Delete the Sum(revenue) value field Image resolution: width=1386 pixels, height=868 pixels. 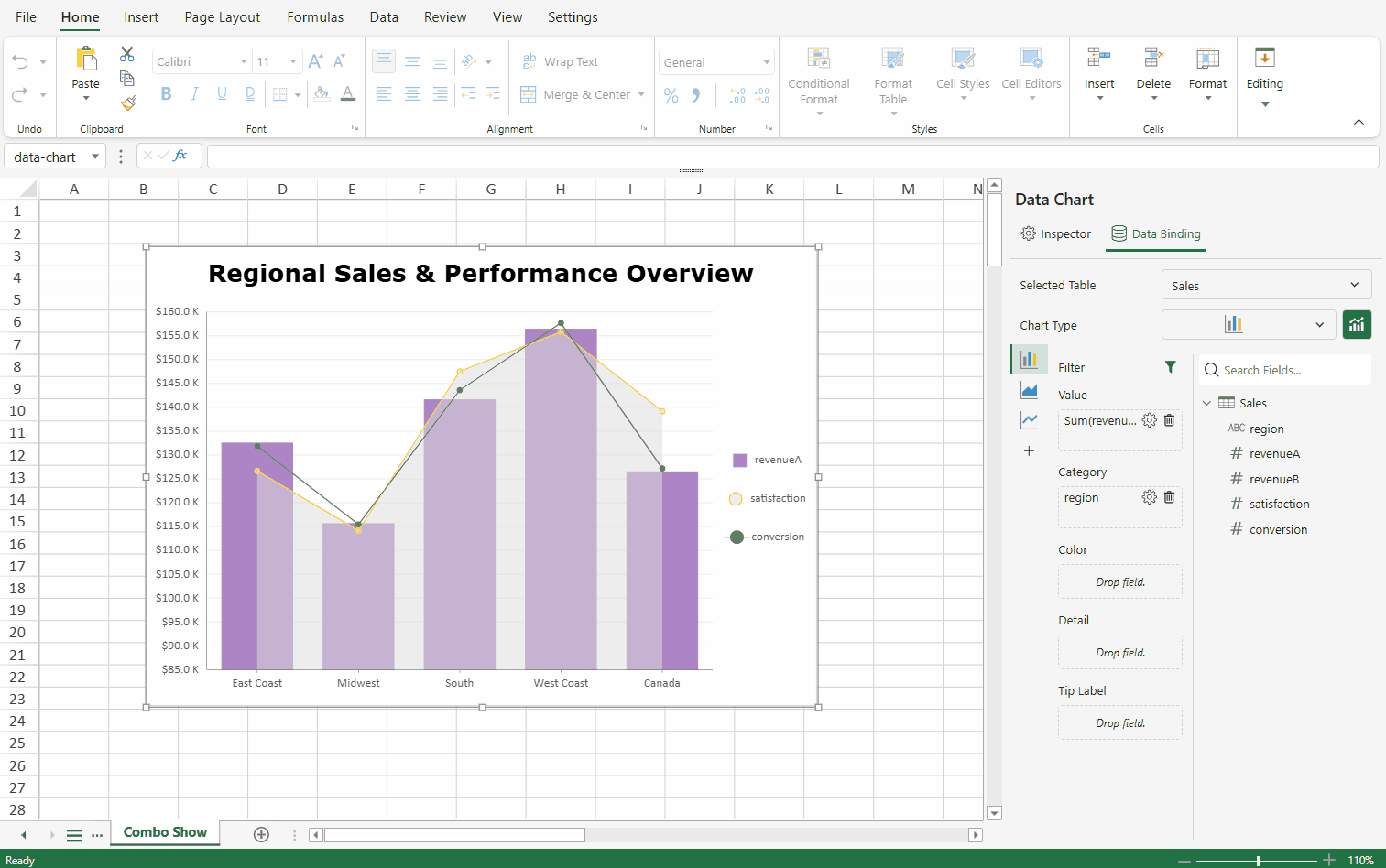(1169, 420)
